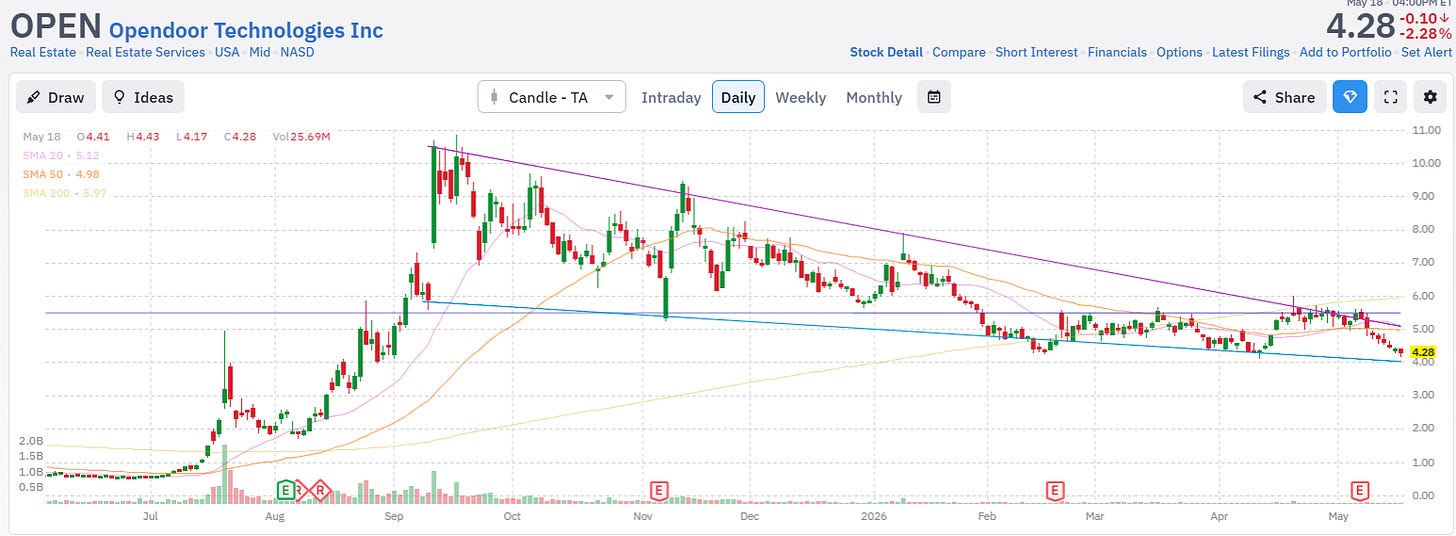Activate the Draw tool
1456x536 pixels.
click(x=56, y=97)
